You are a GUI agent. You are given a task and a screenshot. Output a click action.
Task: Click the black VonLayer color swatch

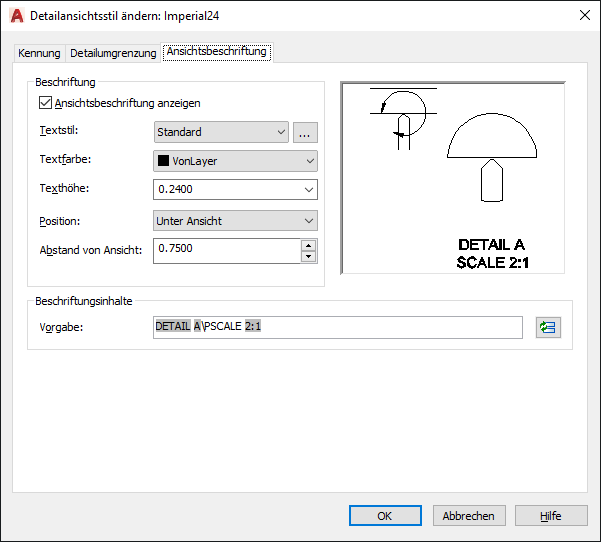point(164,161)
